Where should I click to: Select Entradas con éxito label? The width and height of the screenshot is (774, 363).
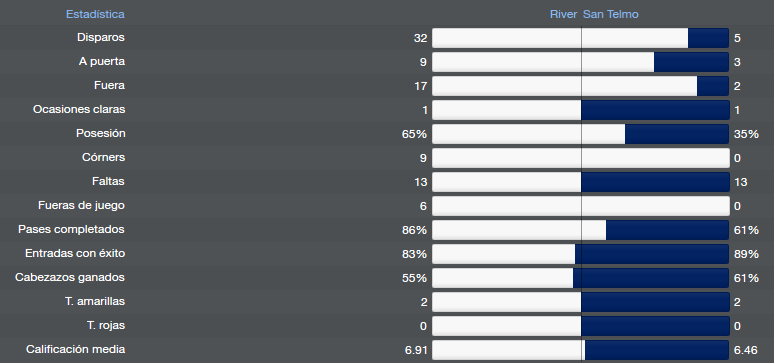point(75,253)
